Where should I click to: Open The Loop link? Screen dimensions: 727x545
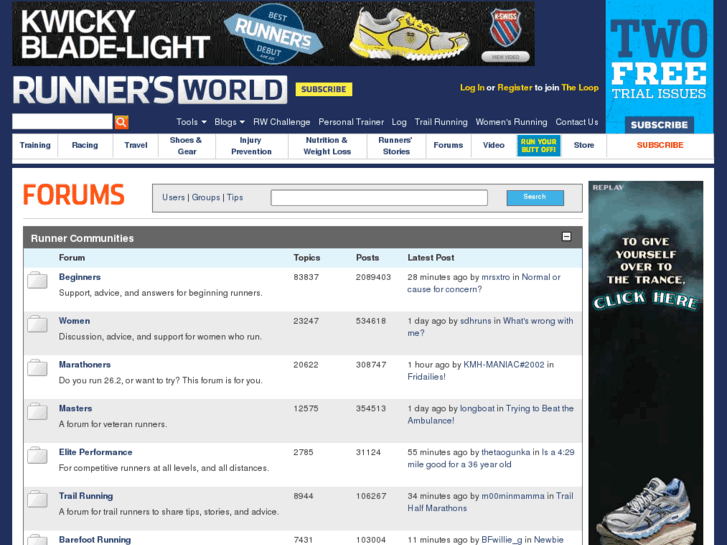click(x=580, y=88)
